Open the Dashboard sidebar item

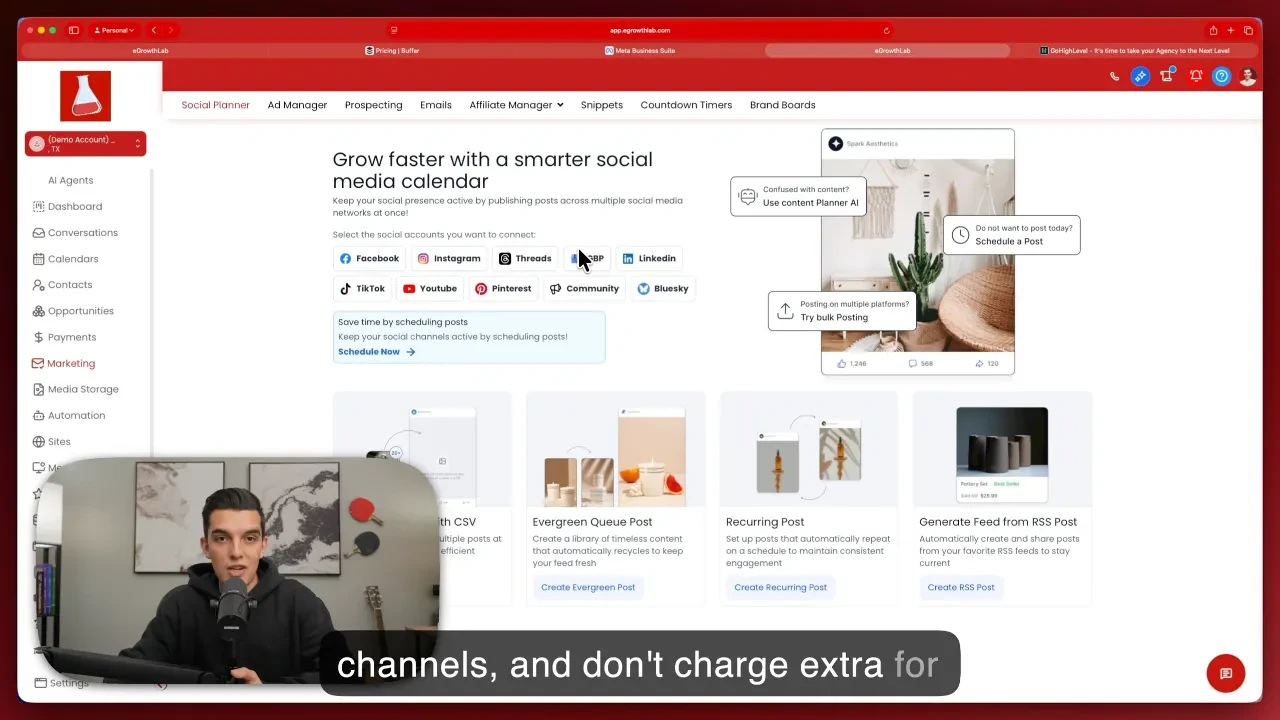pyautogui.click(x=67, y=206)
